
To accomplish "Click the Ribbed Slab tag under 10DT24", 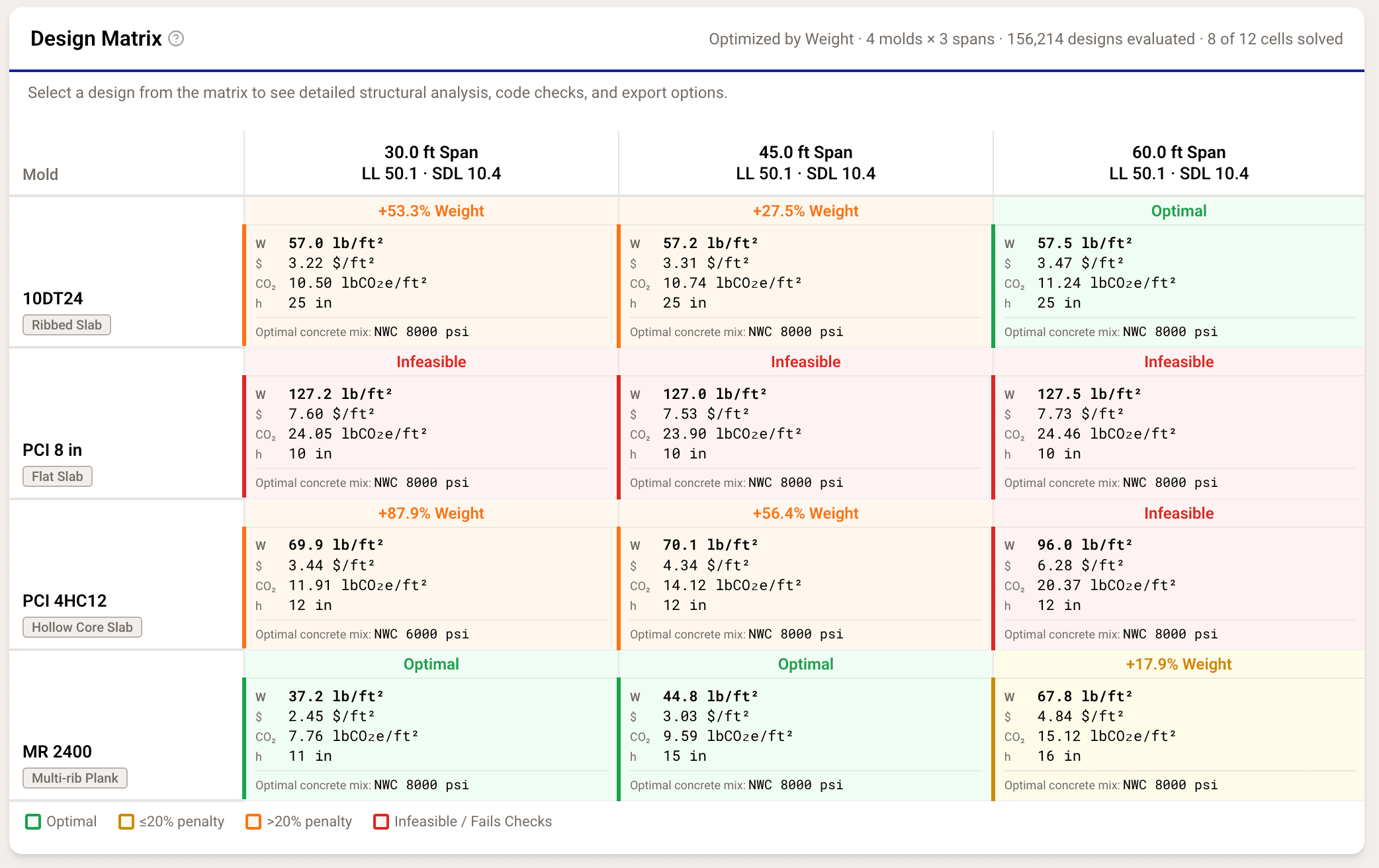I will 67,325.
